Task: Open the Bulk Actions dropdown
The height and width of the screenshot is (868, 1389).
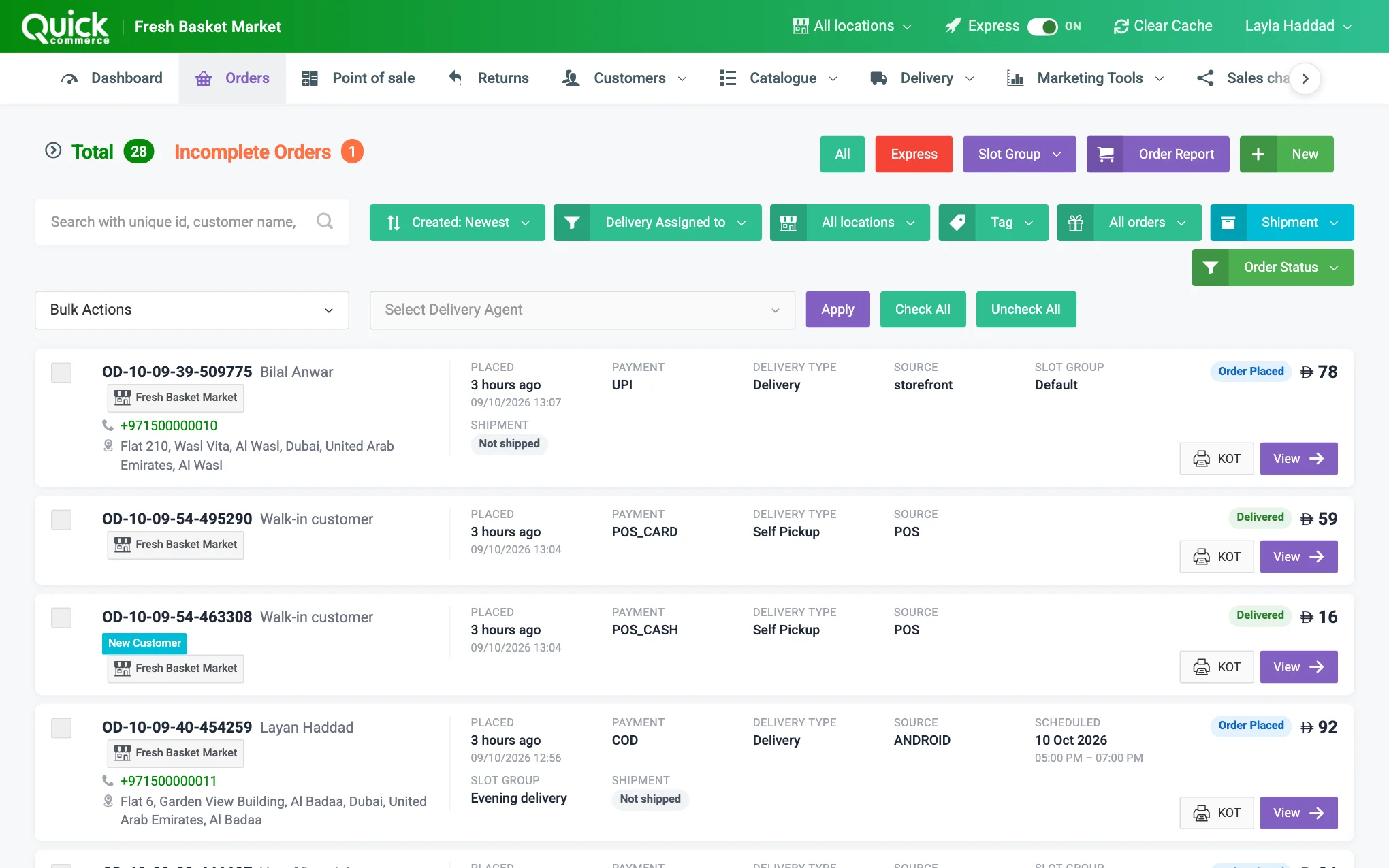Action: [192, 310]
